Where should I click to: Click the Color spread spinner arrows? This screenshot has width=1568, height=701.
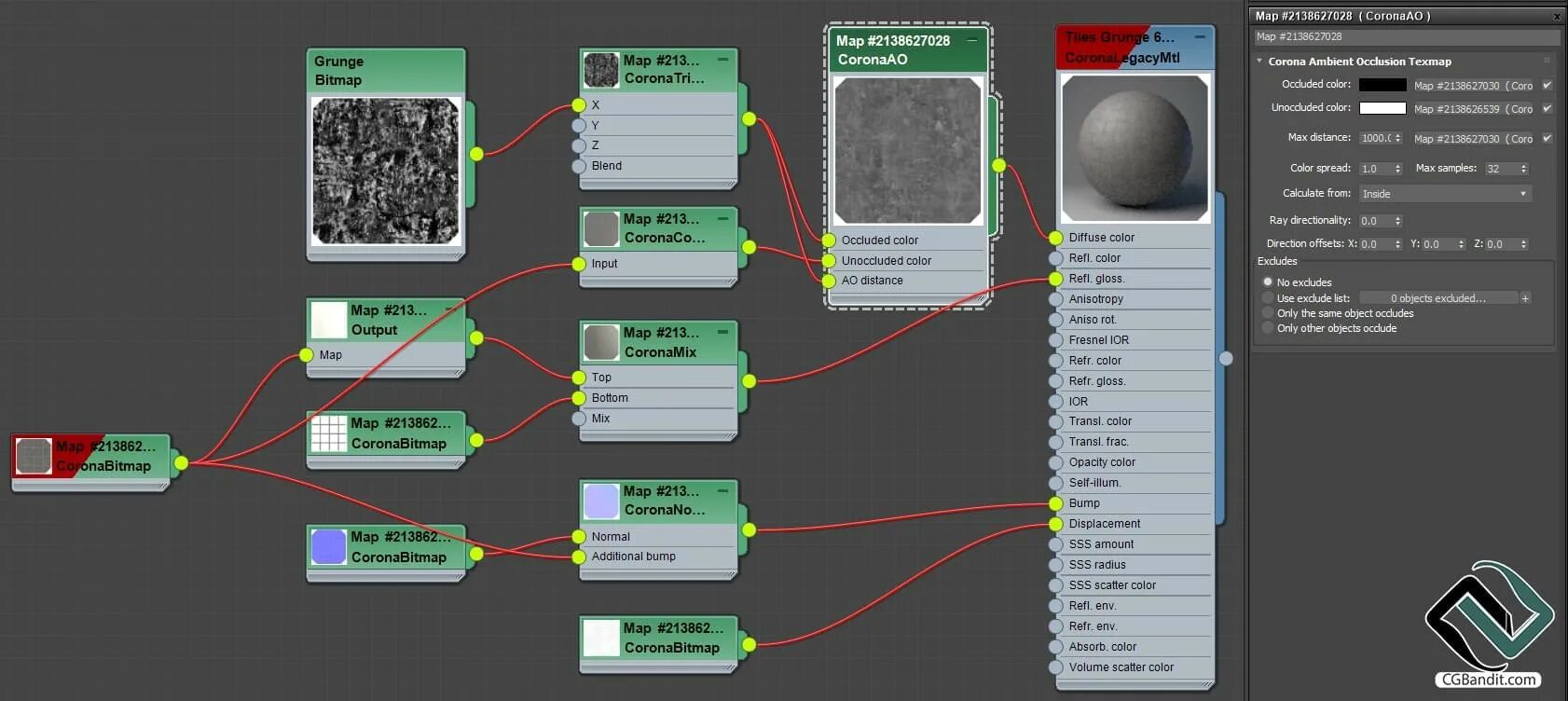1397,169
